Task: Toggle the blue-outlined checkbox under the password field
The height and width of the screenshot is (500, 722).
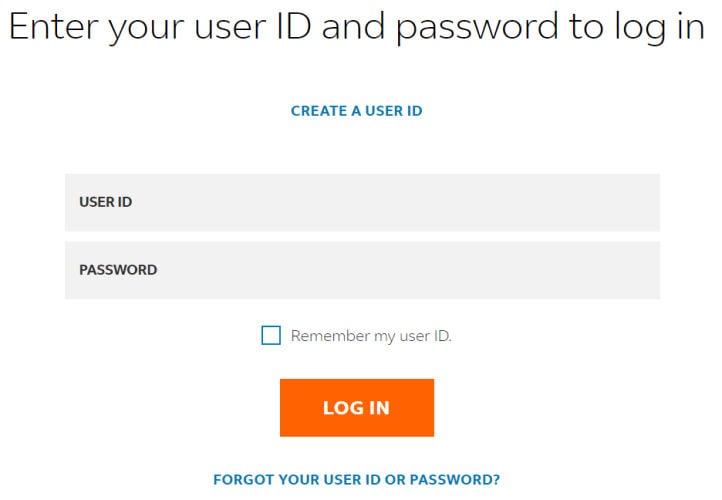Action: click(271, 335)
